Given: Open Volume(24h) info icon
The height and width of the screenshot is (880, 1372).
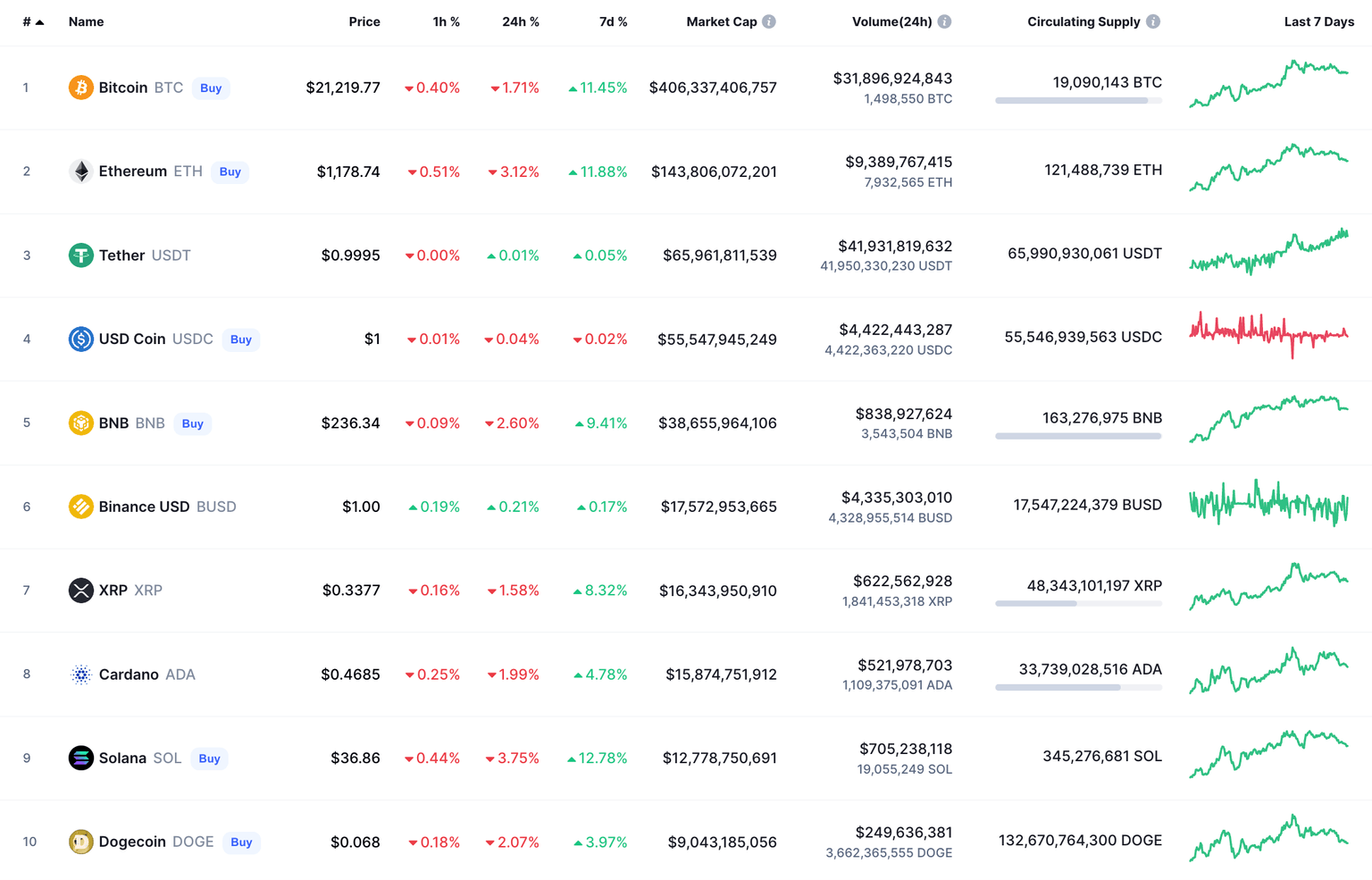Looking at the screenshot, I should click(944, 21).
